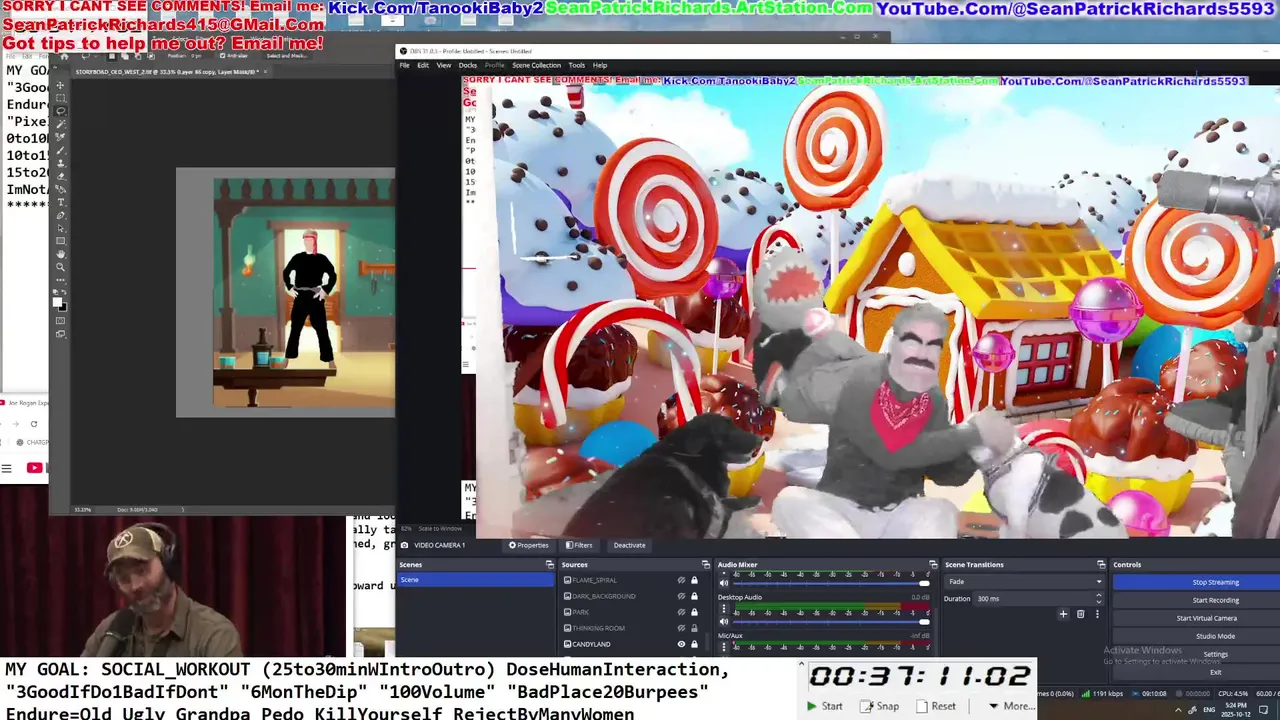
Task: Select the Rectangular Marquee tool in Photoshop
Action: [x=60, y=98]
